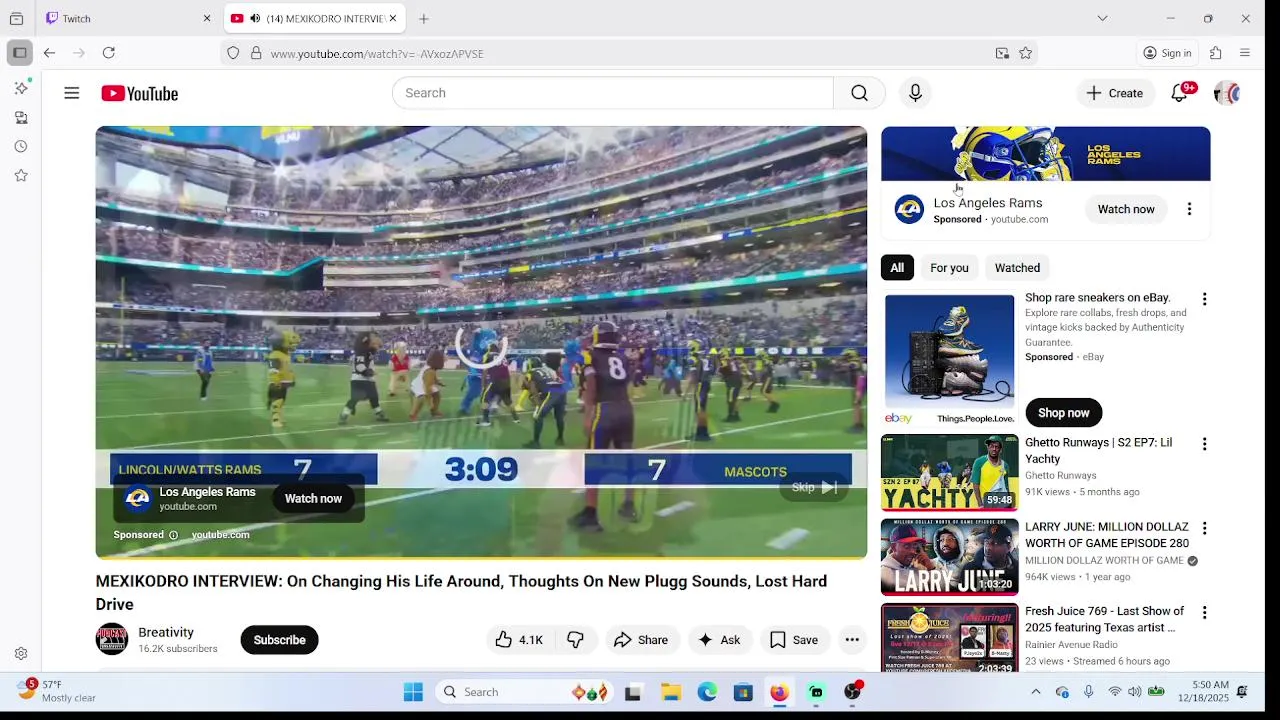This screenshot has width=1280, height=720.
Task: Click Watch now on video overlay
Action: 313,499
